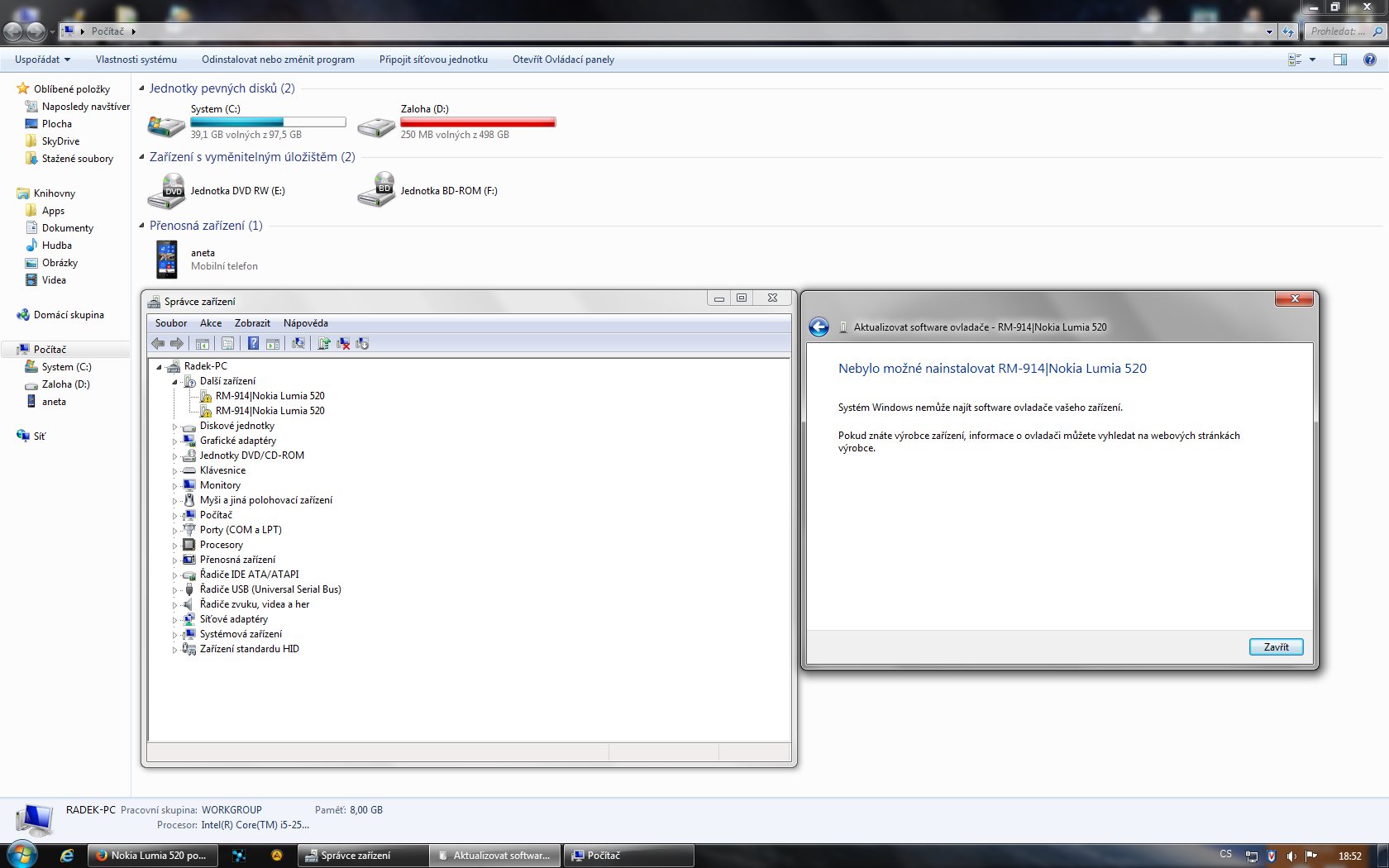This screenshot has height=868, width=1389.
Task: Select aneta under Počítač in navigation pane
Action: 54,402
